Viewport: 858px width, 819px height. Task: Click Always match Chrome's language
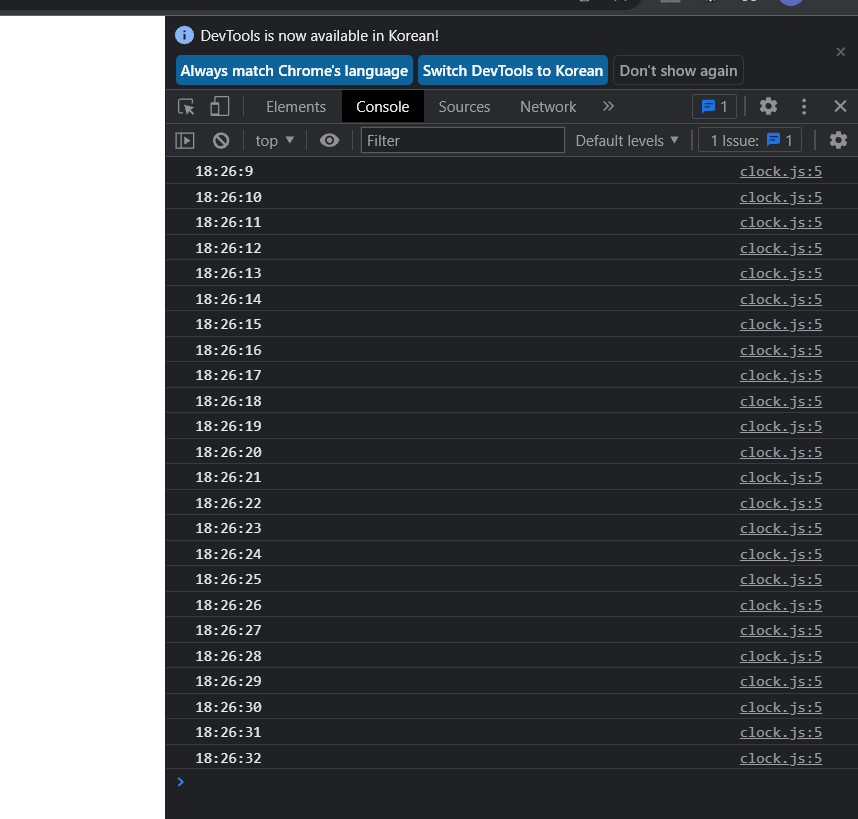294,71
